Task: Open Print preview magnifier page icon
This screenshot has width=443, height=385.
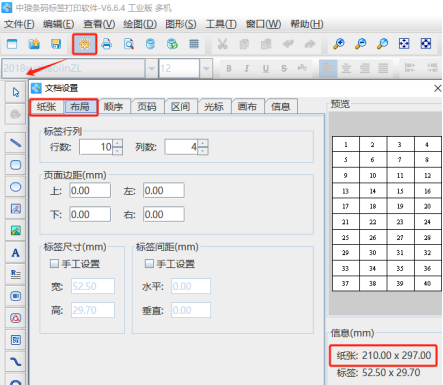Action: click(129, 44)
